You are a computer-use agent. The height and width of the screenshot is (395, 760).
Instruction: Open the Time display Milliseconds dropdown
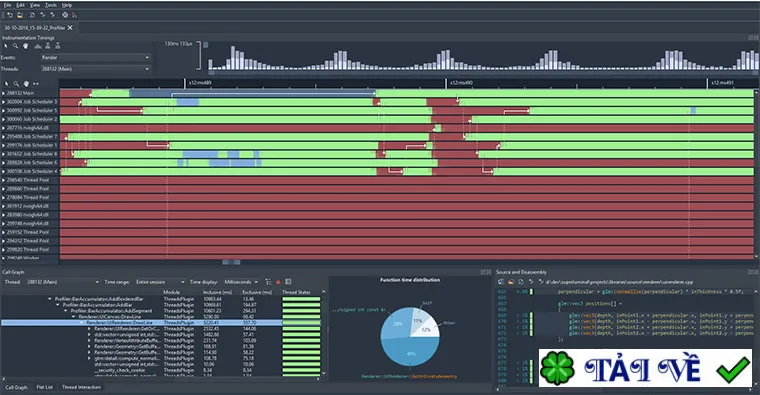241,282
